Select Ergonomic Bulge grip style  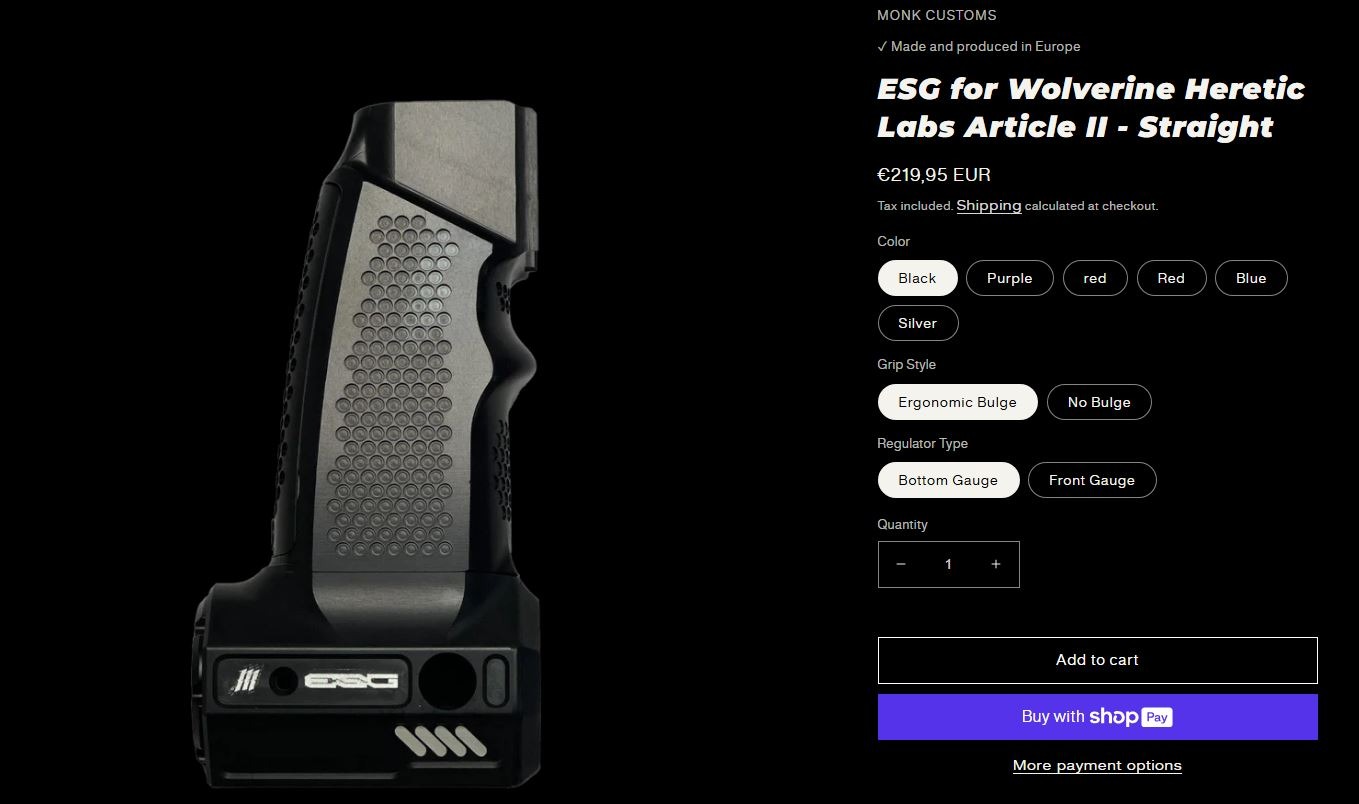pyautogui.click(x=957, y=402)
